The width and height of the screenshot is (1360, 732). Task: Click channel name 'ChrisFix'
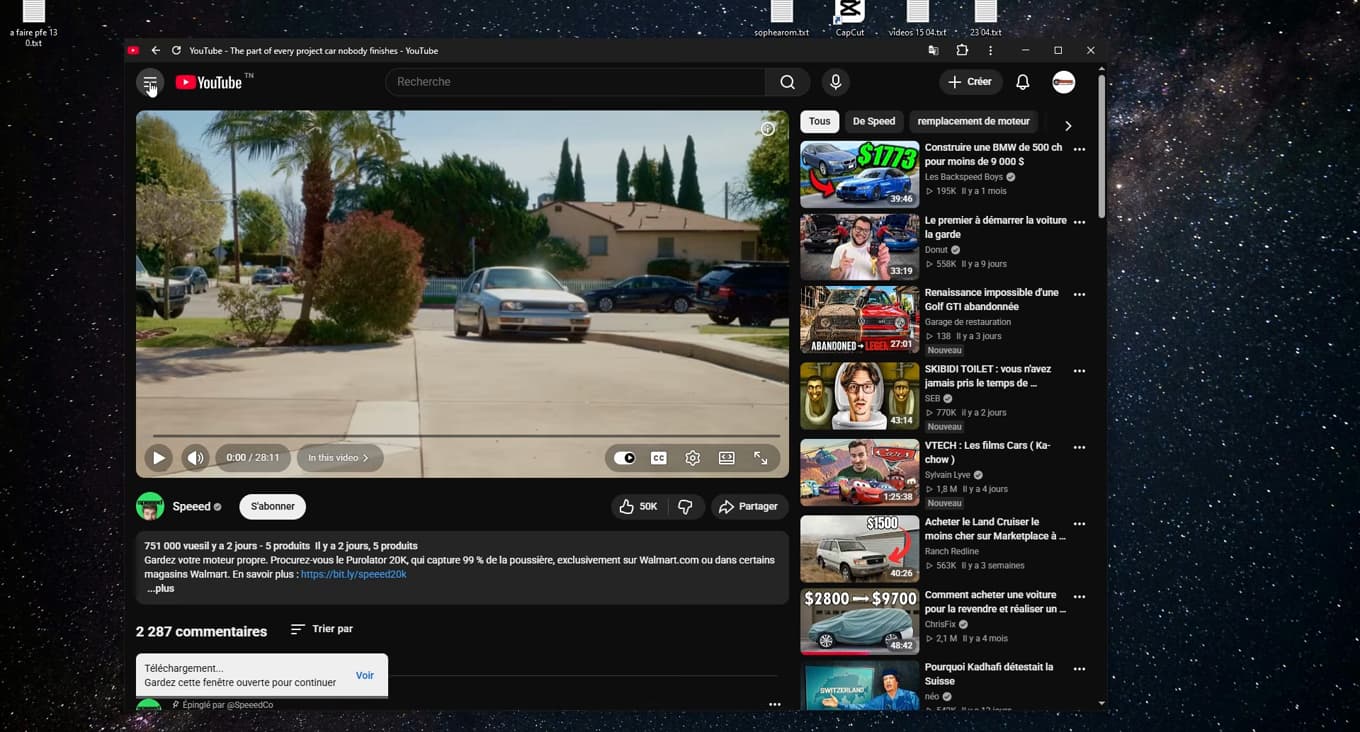(940, 624)
